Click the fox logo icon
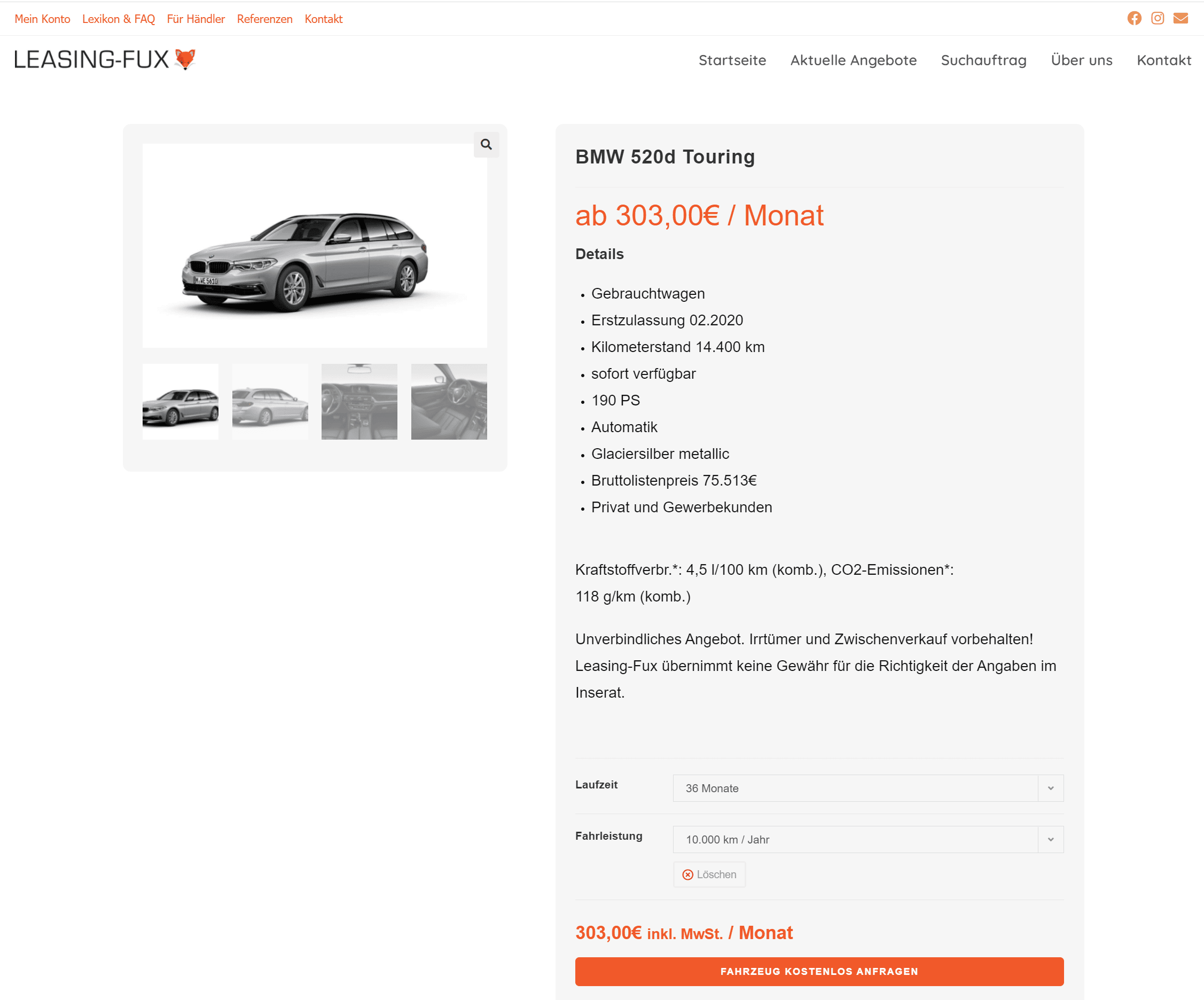Viewport: 1204px width, 1000px height. pos(185,59)
